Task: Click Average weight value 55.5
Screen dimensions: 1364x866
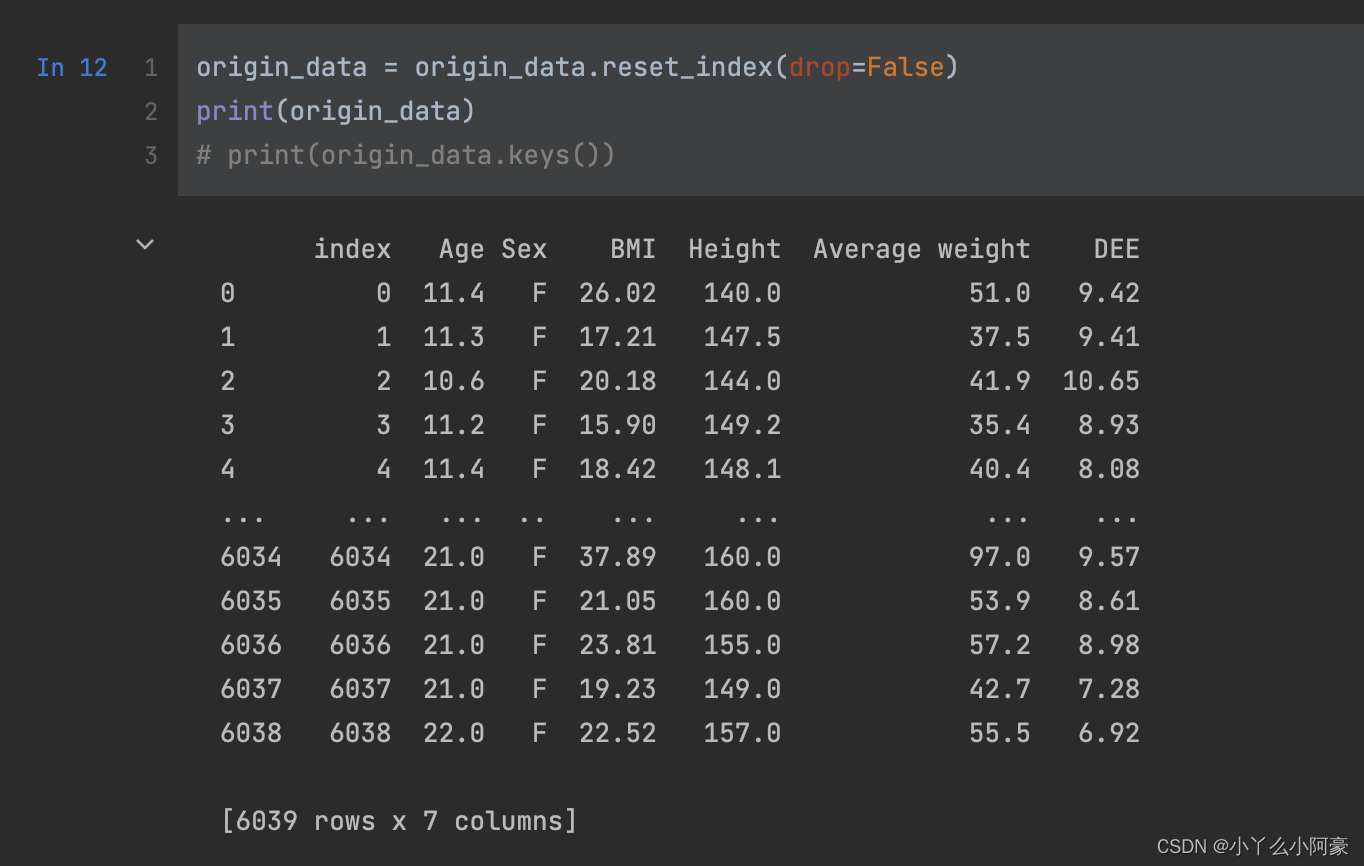Action: [999, 733]
